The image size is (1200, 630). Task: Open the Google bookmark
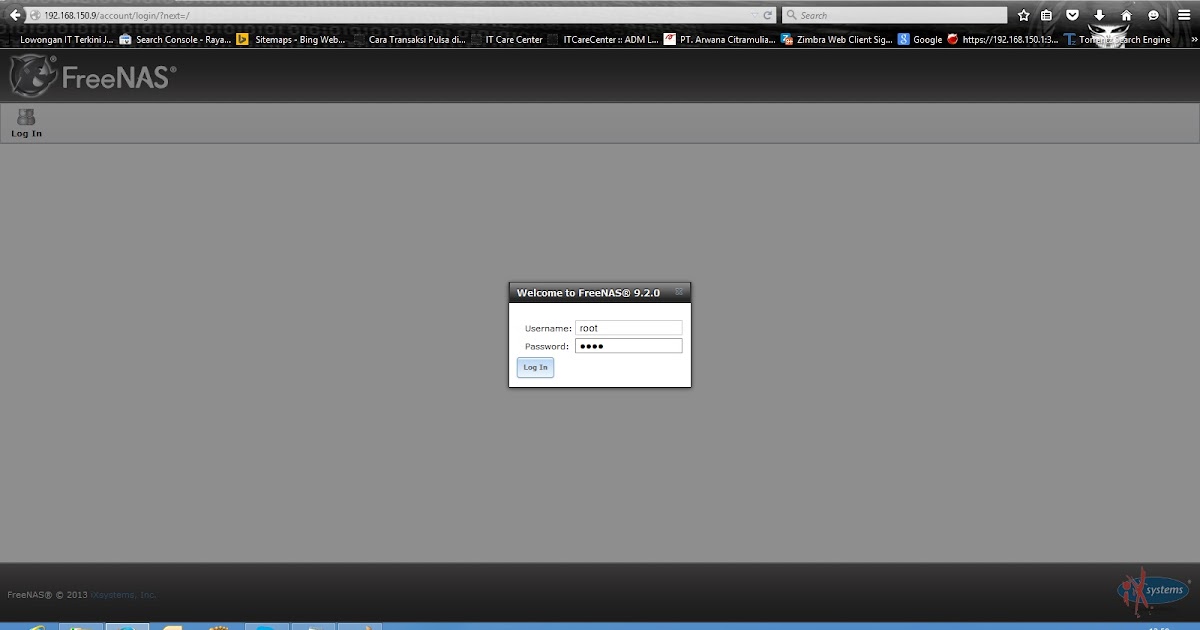pyautogui.click(x=920, y=40)
